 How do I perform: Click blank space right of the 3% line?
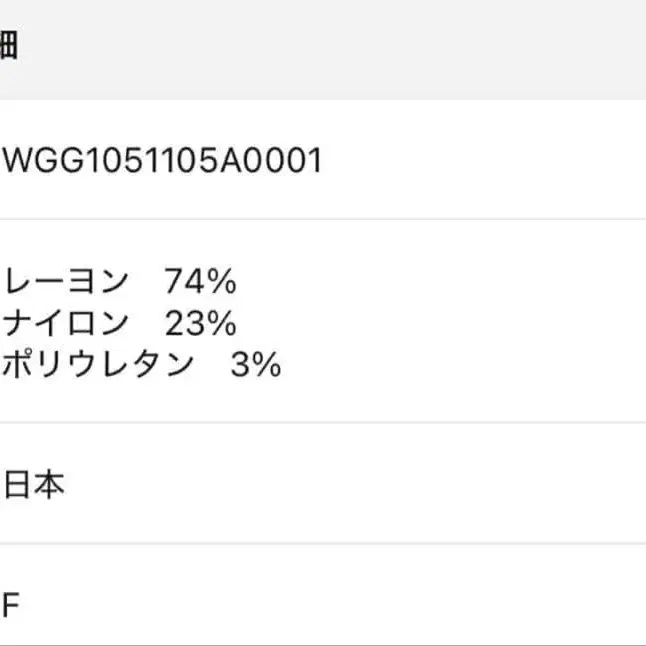(460, 364)
